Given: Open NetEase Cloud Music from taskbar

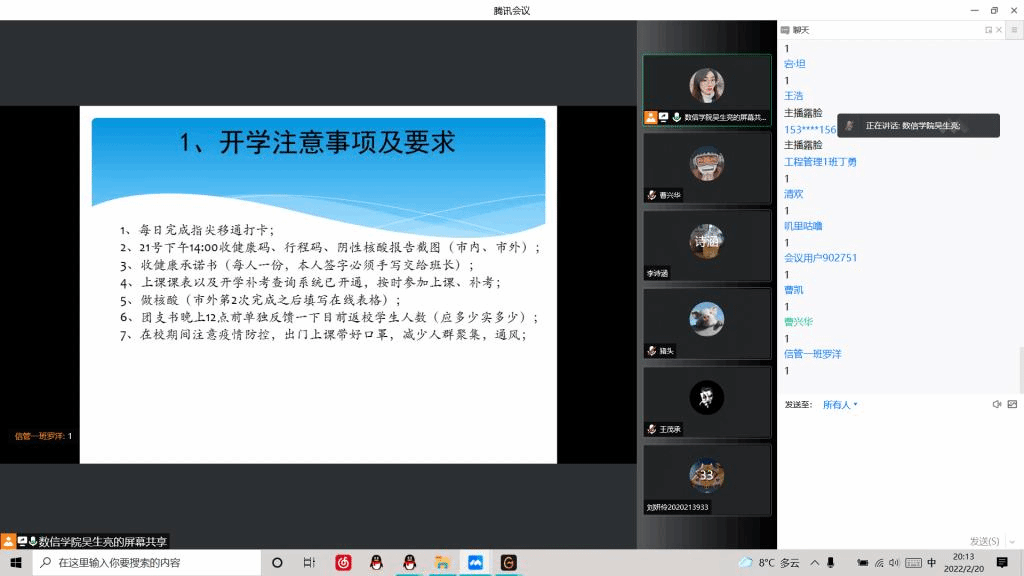Looking at the screenshot, I should click(343, 562).
